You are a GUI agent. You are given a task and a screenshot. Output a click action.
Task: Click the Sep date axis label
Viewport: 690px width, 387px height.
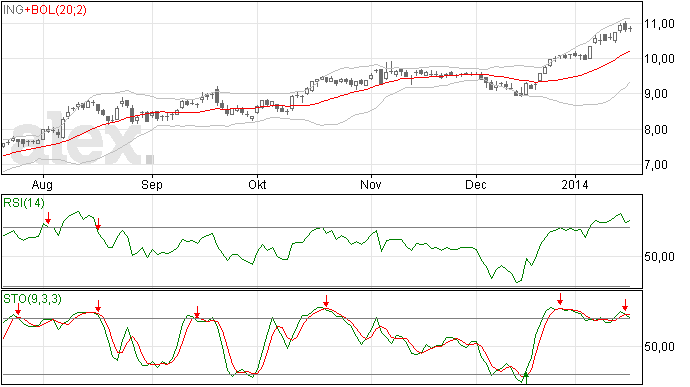pos(152,185)
